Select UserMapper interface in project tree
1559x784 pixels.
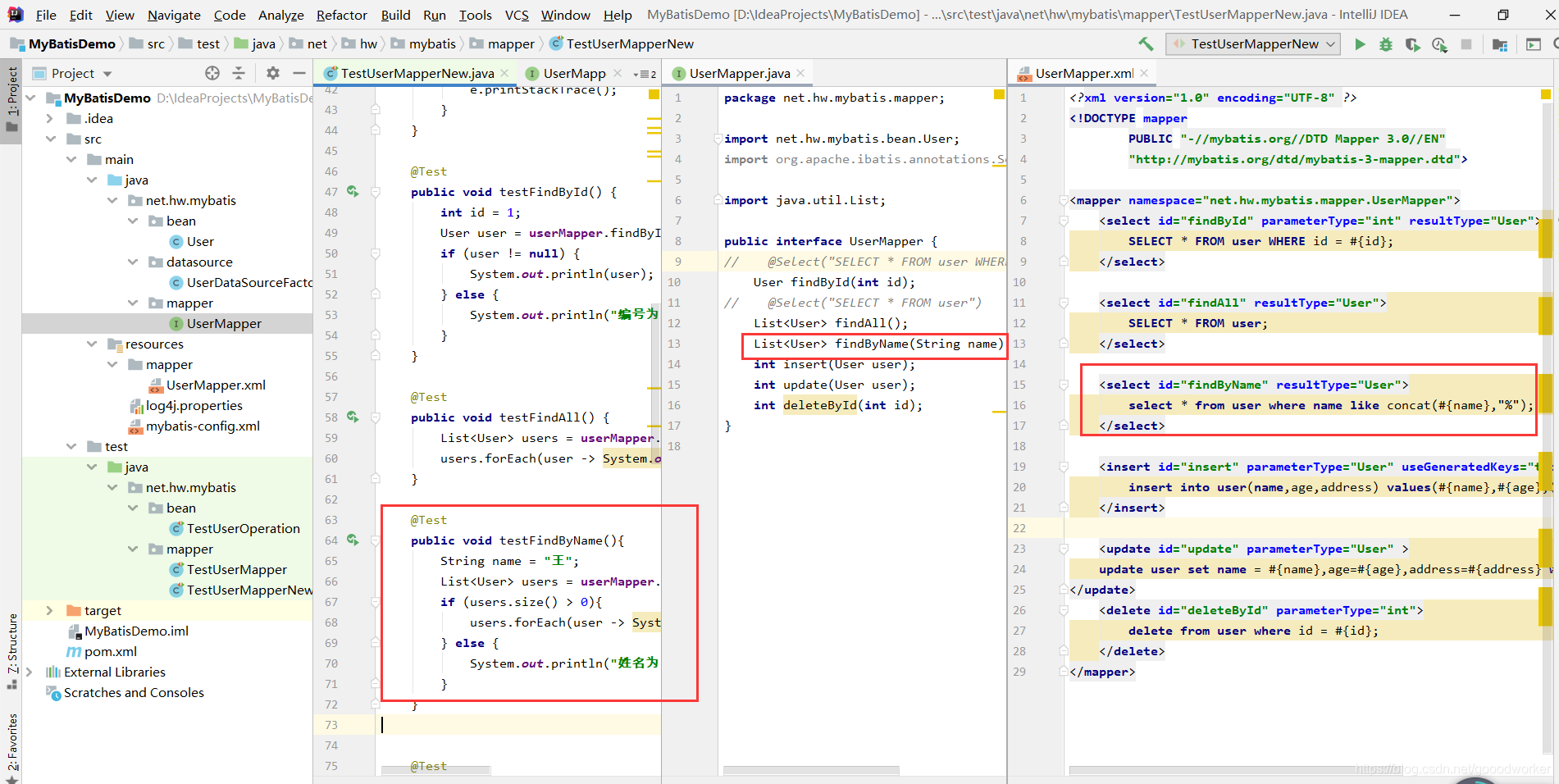tap(215, 323)
